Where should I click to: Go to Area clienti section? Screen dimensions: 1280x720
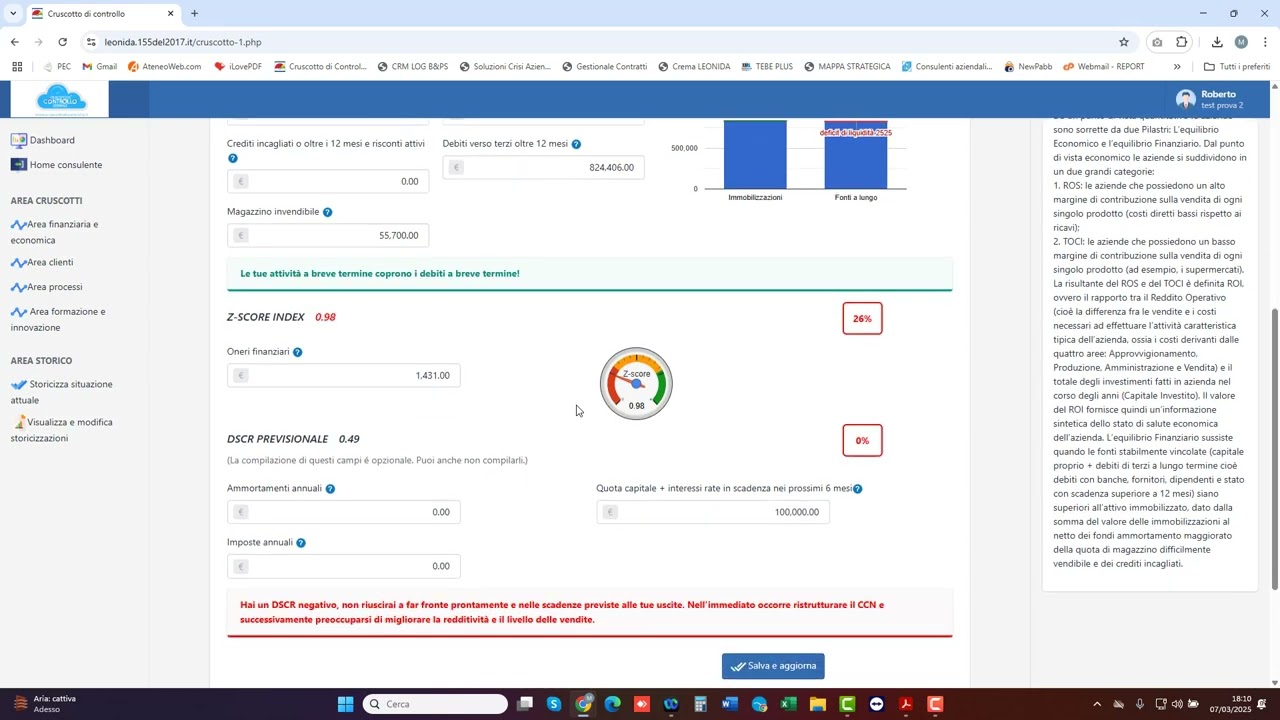pos(50,262)
